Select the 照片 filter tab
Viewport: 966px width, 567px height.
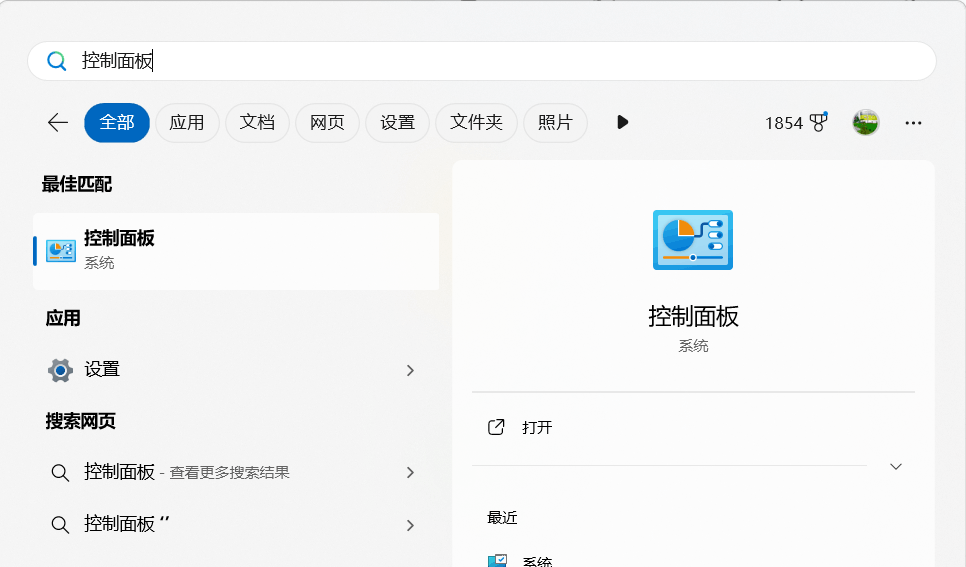(x=555, y=123)
